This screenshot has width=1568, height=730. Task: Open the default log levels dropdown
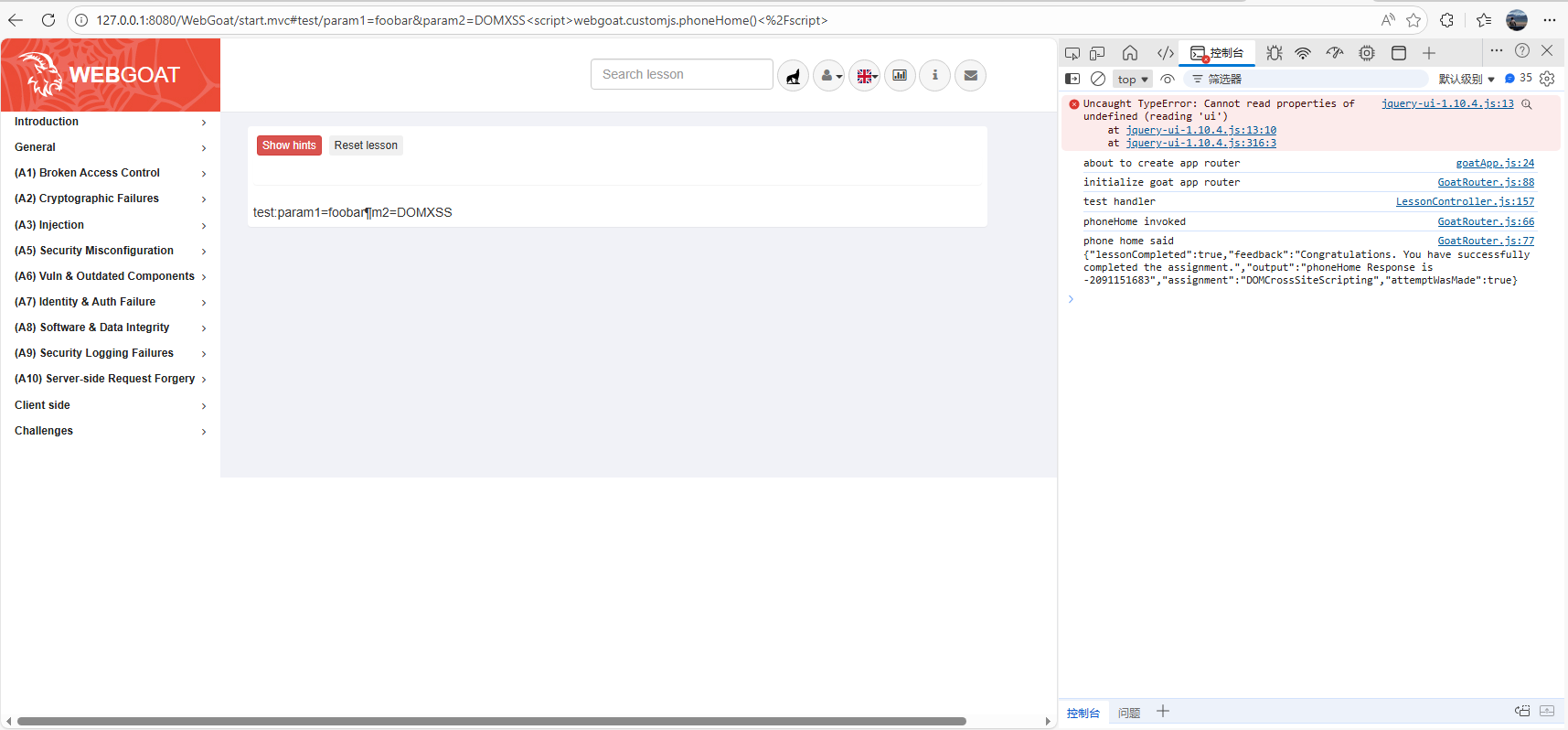point(1467,80)
